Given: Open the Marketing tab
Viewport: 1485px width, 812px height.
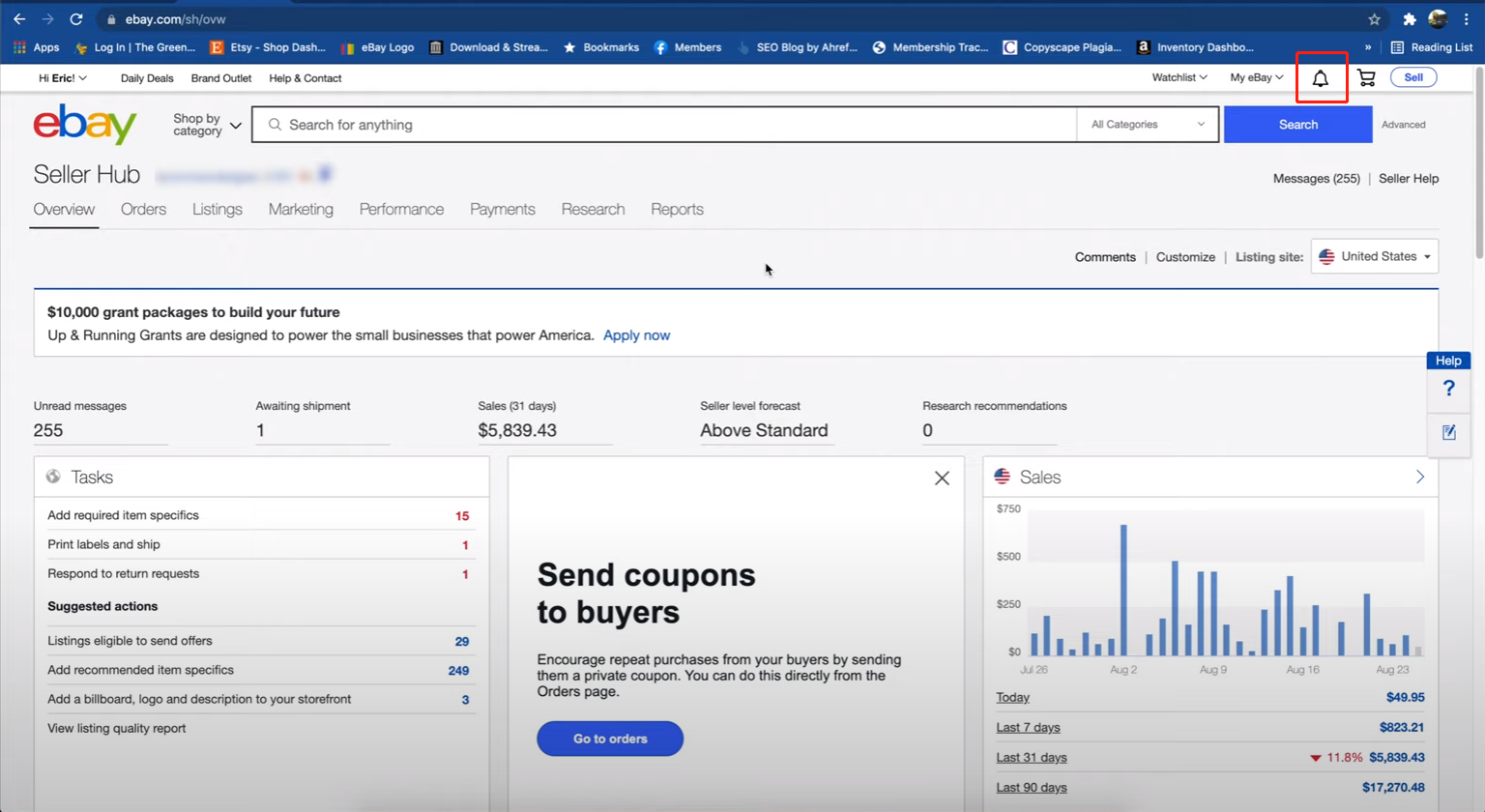Looking at the screenshot, I should click(301, 209).
